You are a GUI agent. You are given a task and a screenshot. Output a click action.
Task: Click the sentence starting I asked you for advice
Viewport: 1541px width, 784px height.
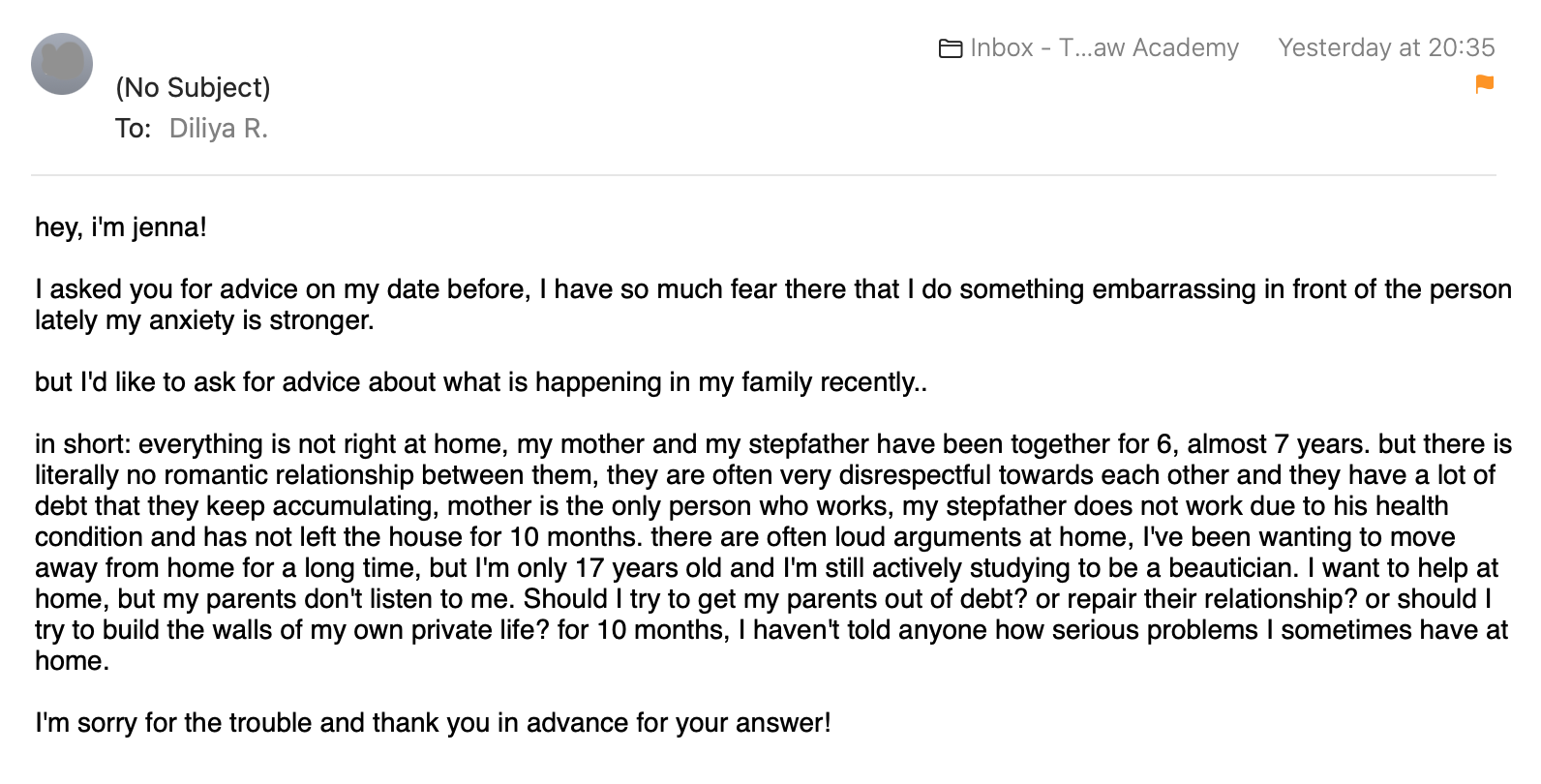pyautogui.click(x=281, y=289)
